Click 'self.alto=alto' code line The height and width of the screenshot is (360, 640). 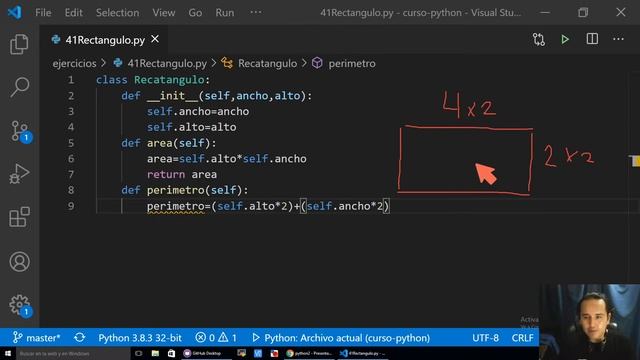click(191, 127)
